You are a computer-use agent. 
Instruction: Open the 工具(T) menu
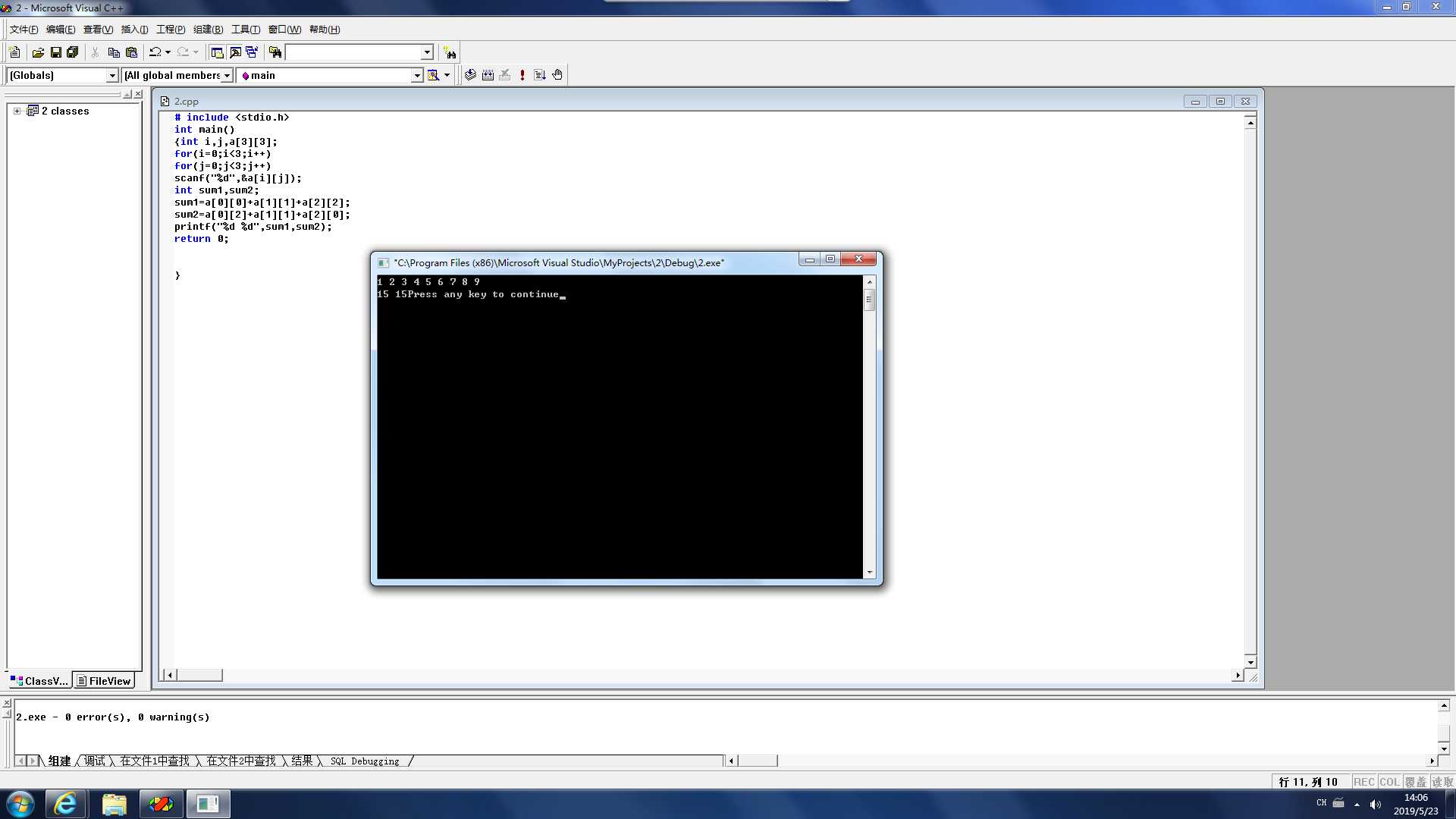[245, 30]
